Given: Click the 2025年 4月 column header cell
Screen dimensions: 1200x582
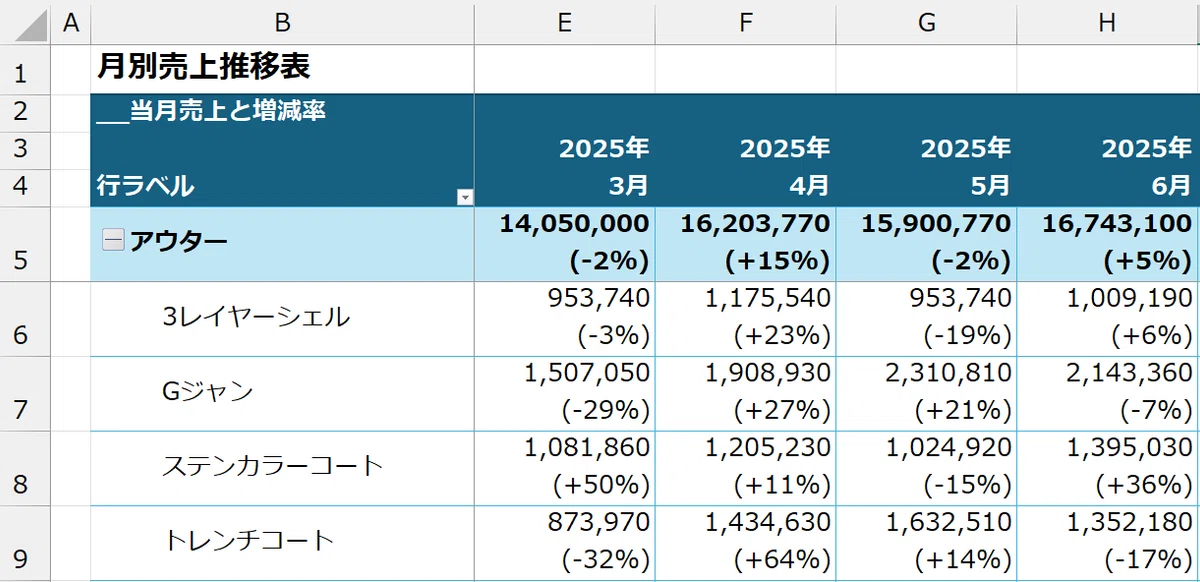Looking at the screenshot, I should 746,168.
